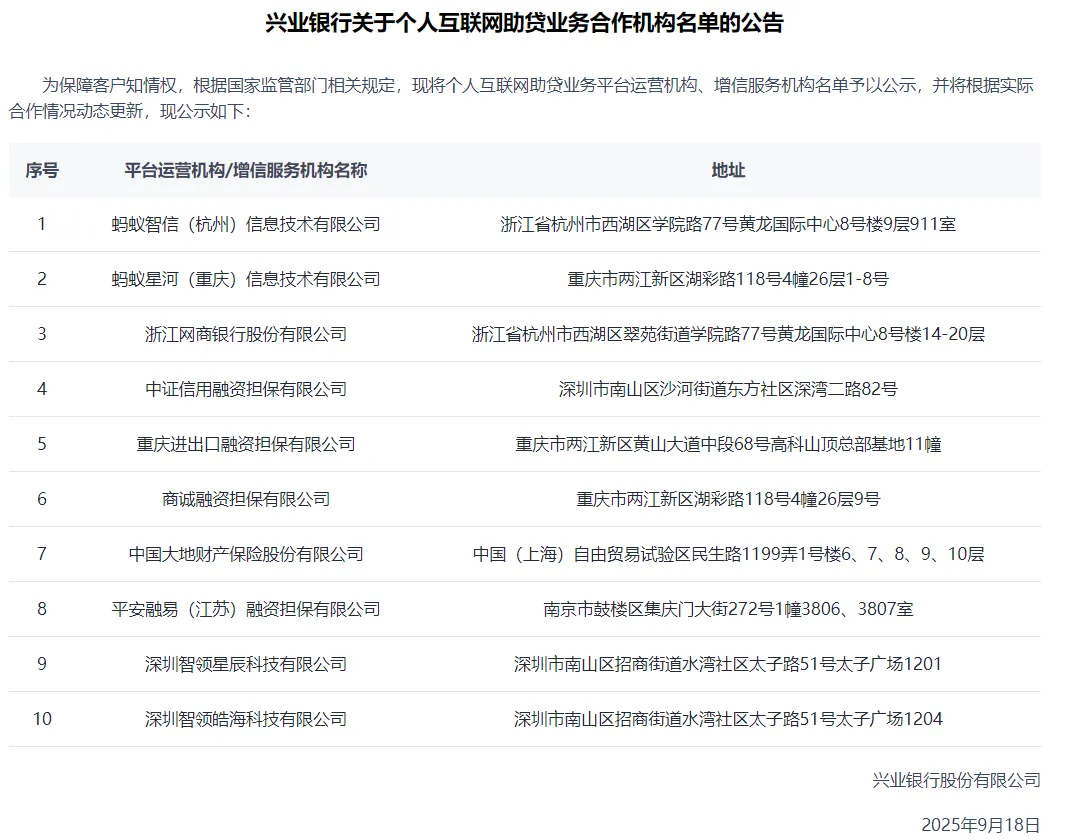Select company name '中证信用融资担保有限公司'
Screen dimensions: 1071x840
click(246, 389)
